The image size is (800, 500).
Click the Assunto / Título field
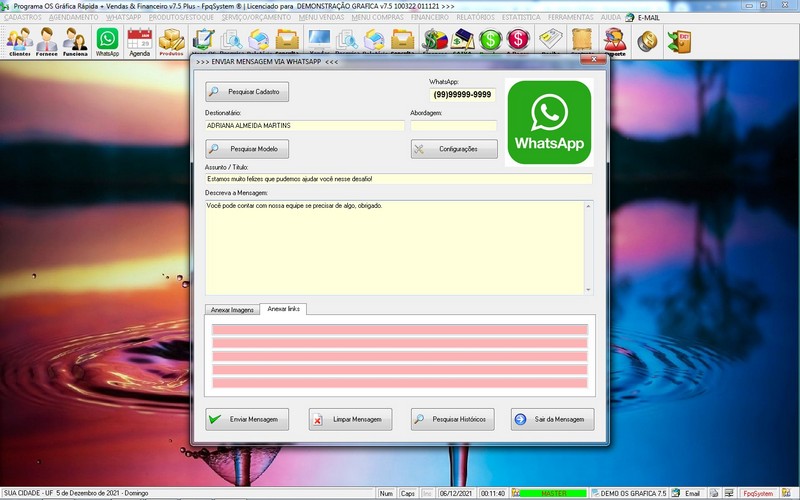398,179
